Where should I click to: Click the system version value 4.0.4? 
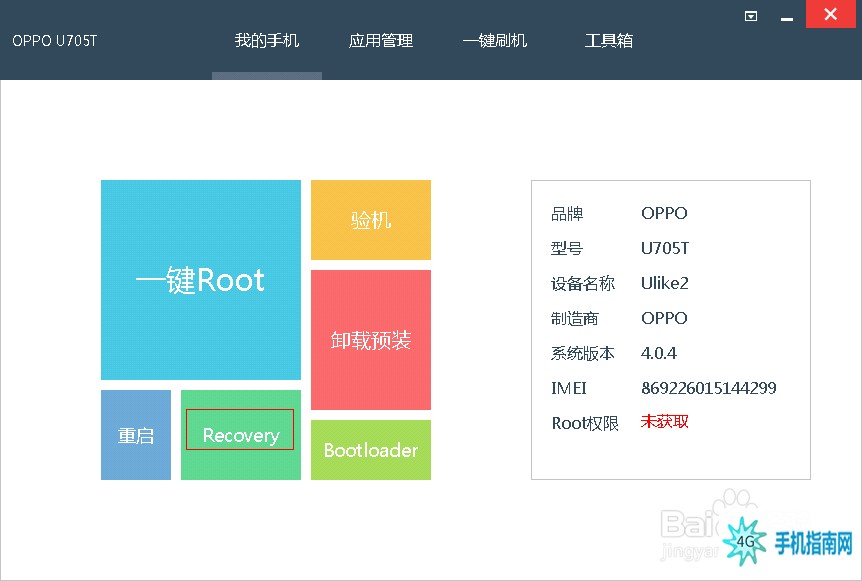(659, 353)
